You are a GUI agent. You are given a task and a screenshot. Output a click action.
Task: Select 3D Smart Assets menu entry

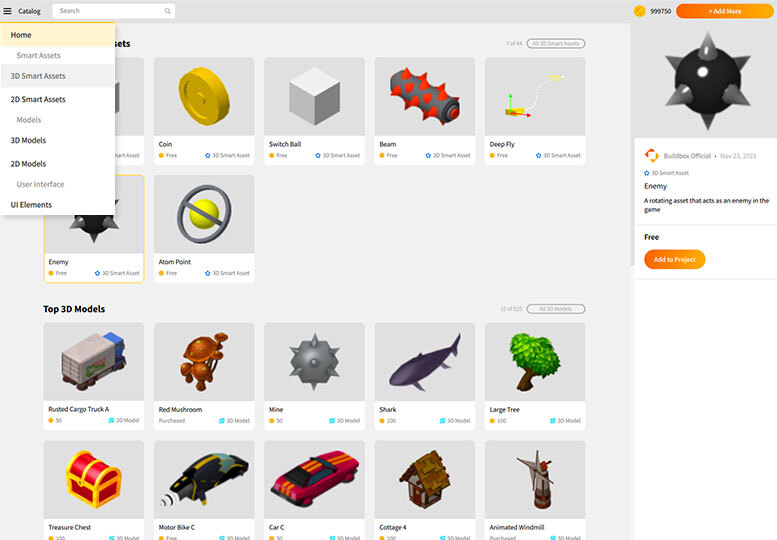point(57,76)
